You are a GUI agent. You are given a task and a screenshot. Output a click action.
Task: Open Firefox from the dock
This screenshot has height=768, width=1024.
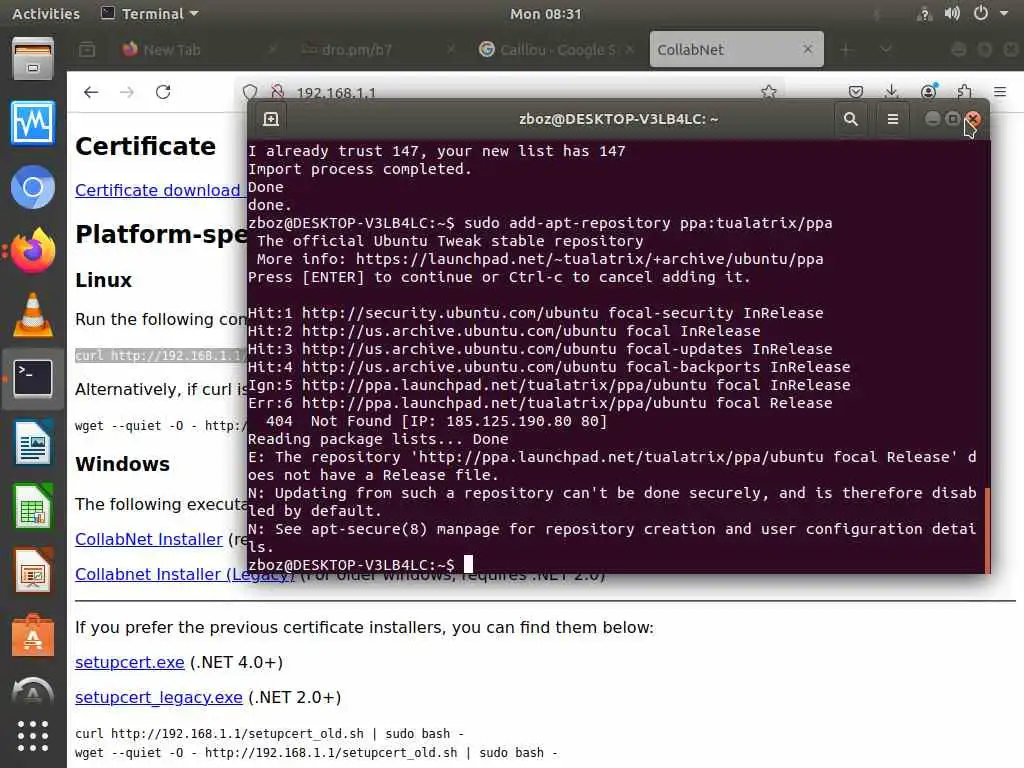33,251
